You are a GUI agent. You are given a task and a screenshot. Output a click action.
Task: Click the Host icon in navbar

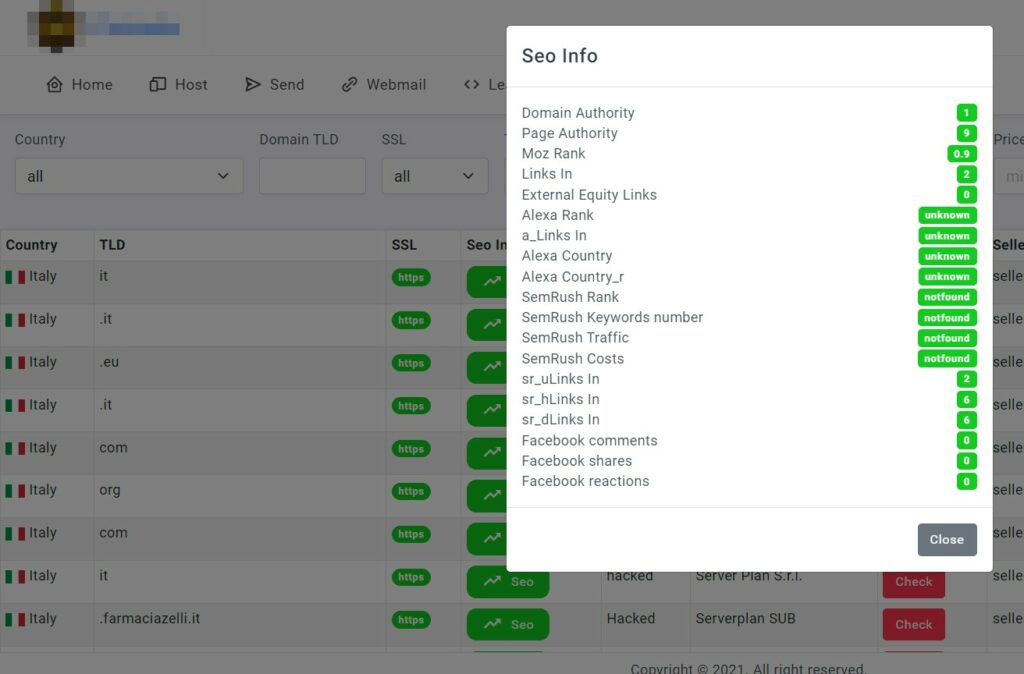157,85
